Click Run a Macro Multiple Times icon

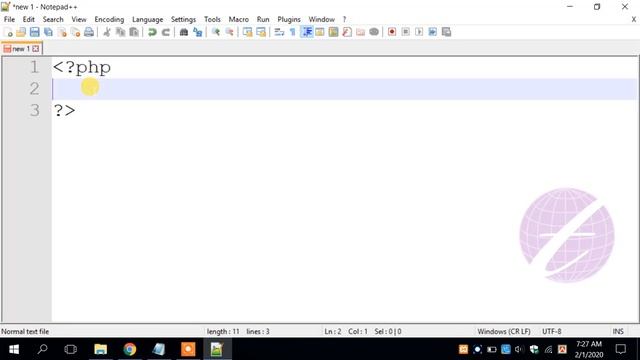[433, 32]
